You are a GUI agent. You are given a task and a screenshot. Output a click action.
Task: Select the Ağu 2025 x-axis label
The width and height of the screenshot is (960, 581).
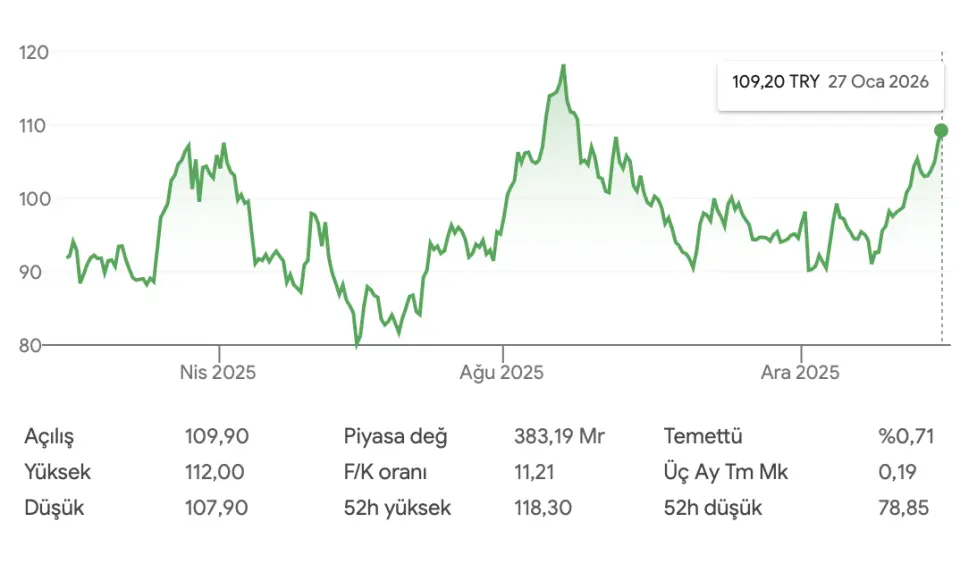click(502, 373)
